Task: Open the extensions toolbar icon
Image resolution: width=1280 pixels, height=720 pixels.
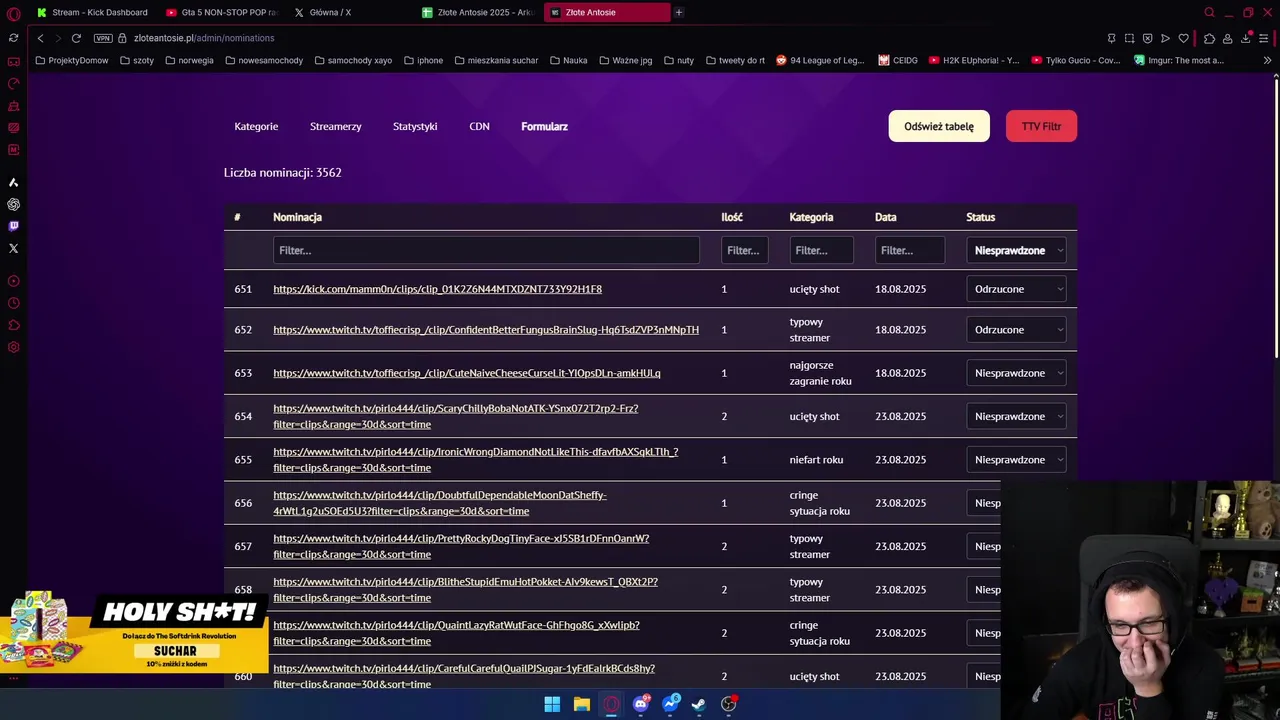Action: 1209,38
